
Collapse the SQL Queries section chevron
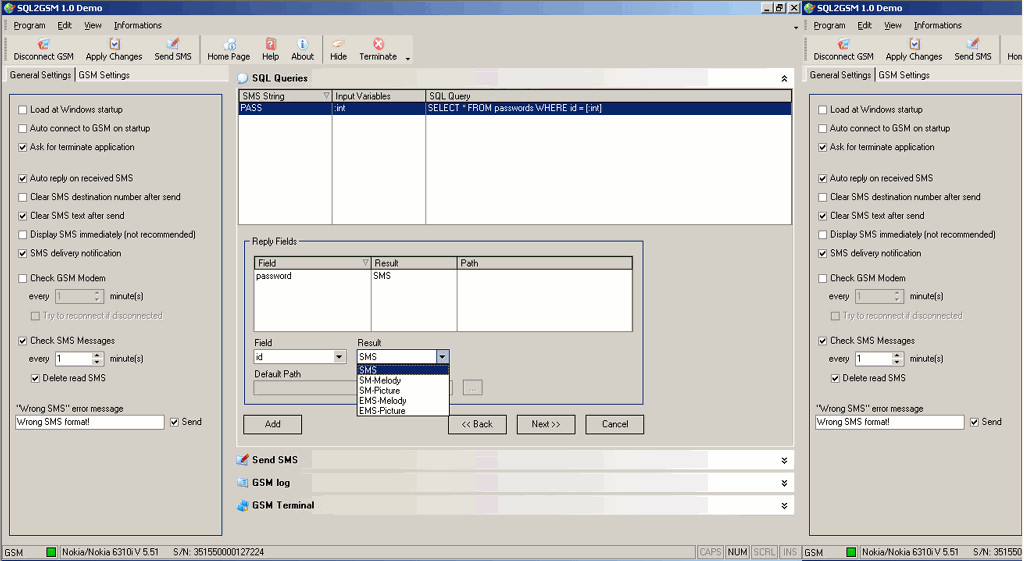click(x=784, y=78)
